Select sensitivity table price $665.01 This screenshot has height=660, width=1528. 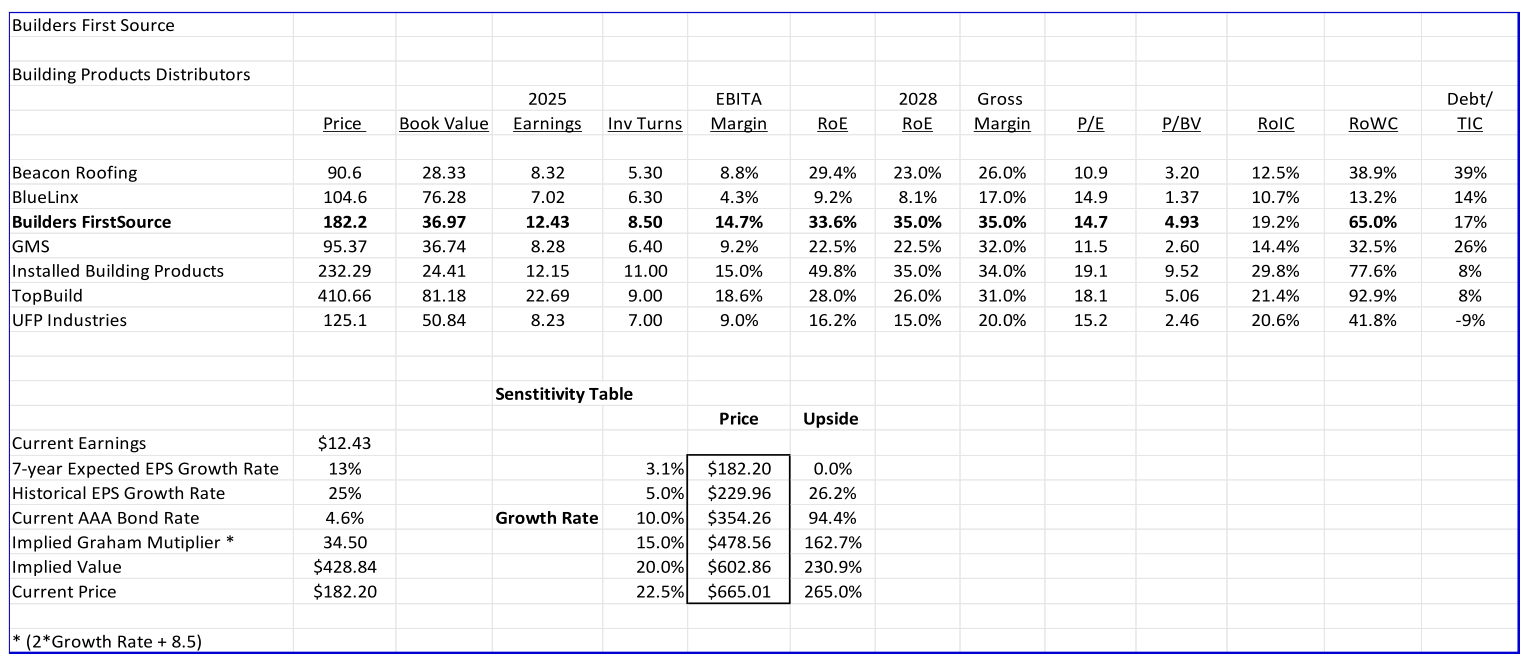click(738, 592)
